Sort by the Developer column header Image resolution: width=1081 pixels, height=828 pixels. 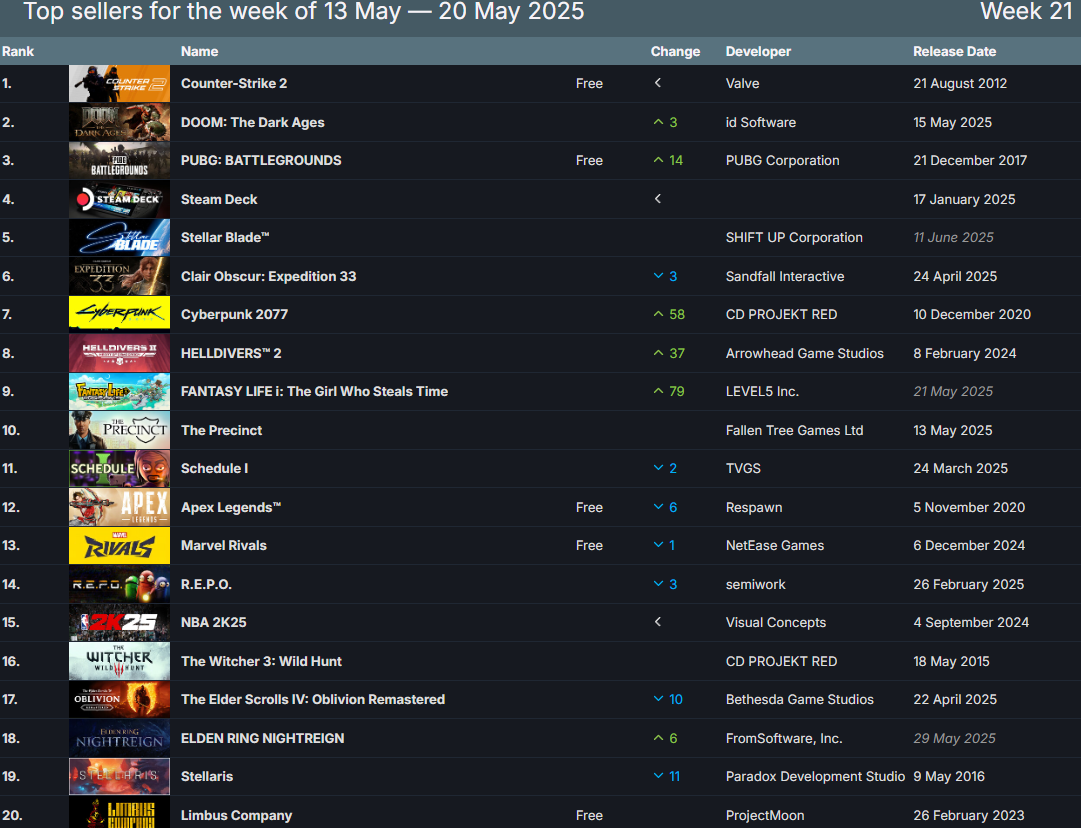758,51
